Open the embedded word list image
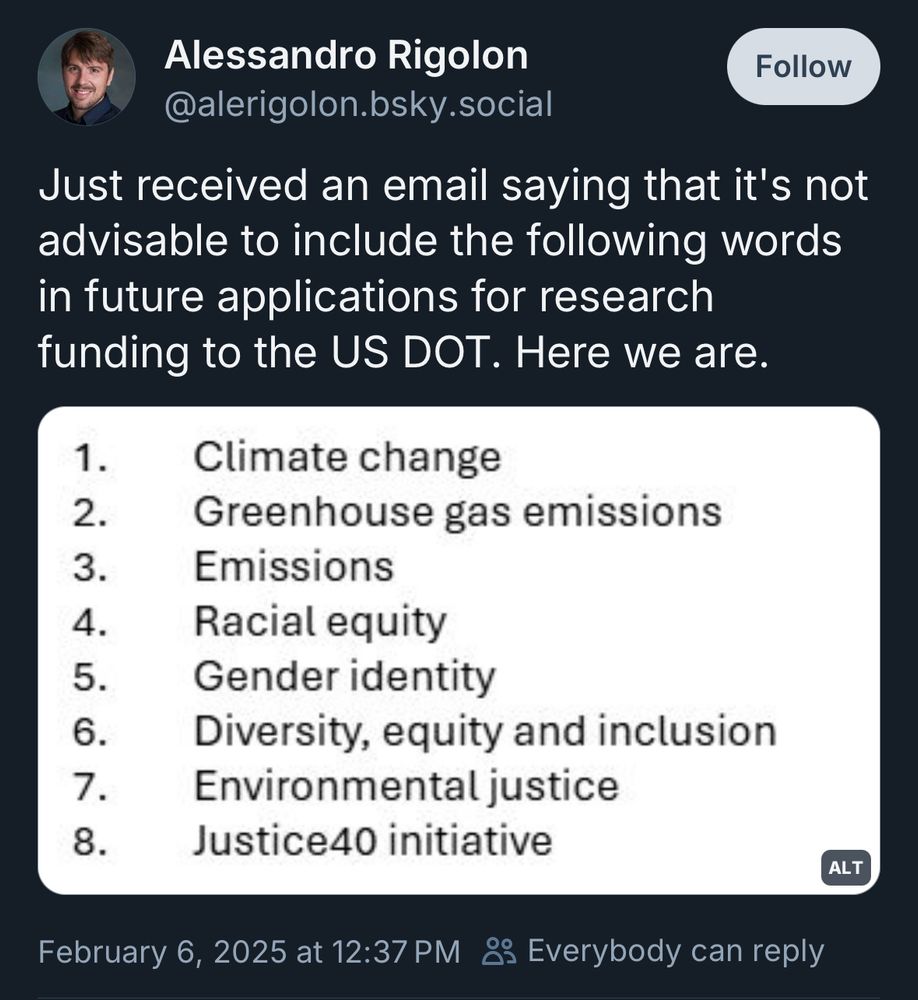This screenshot has height=1000, width=918. (x=459, y=651)
